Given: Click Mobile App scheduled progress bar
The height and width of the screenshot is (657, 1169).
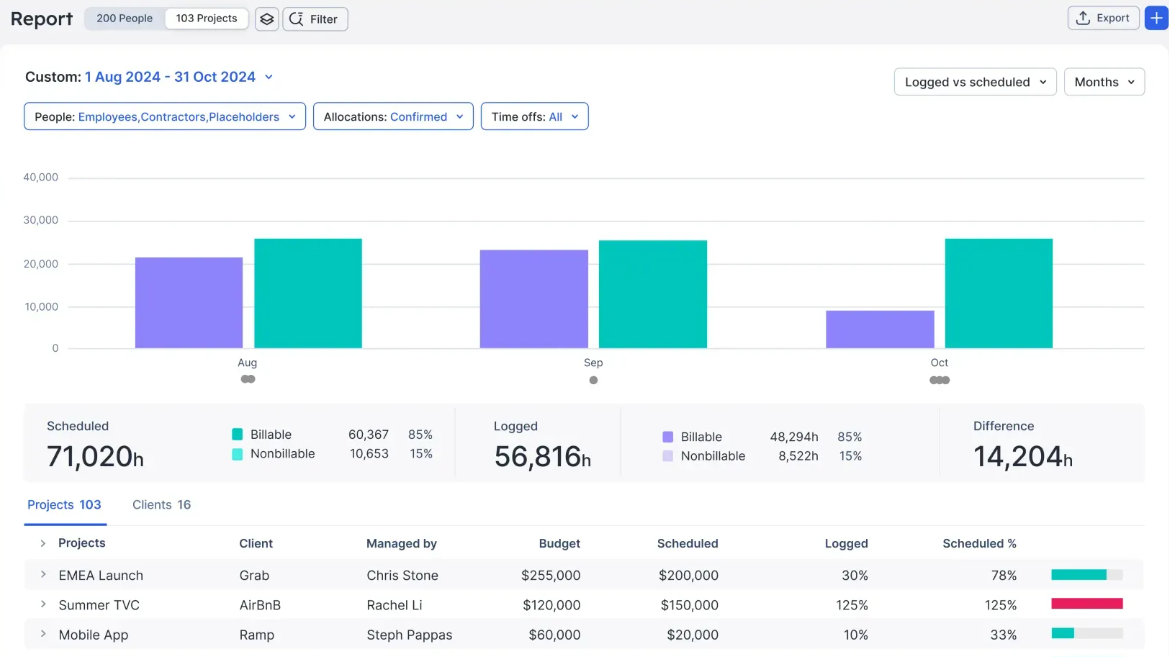Looking at the screenshot, I should (x=1087, y=634).
